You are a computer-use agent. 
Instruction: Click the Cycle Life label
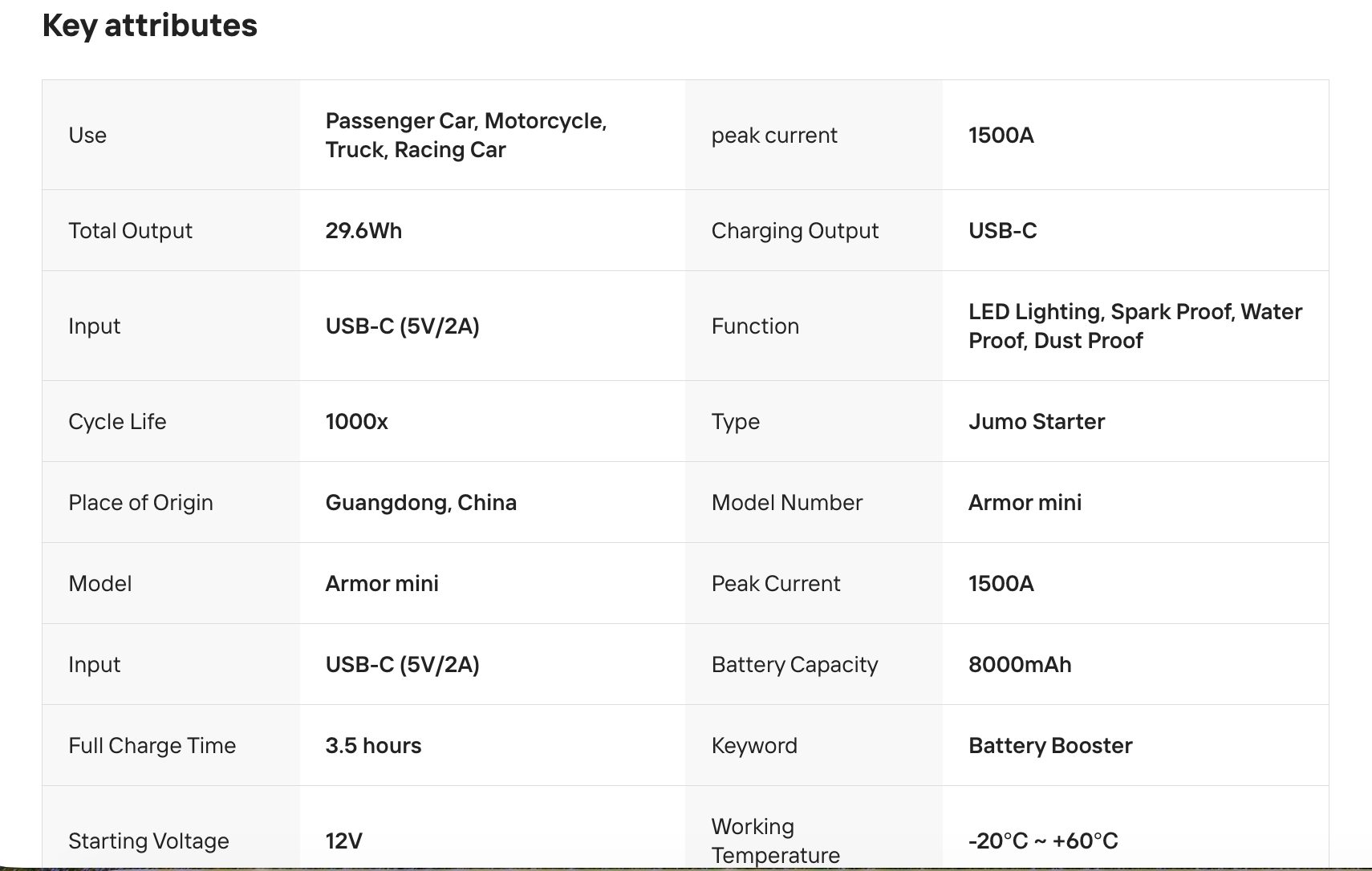click(117, 422)
